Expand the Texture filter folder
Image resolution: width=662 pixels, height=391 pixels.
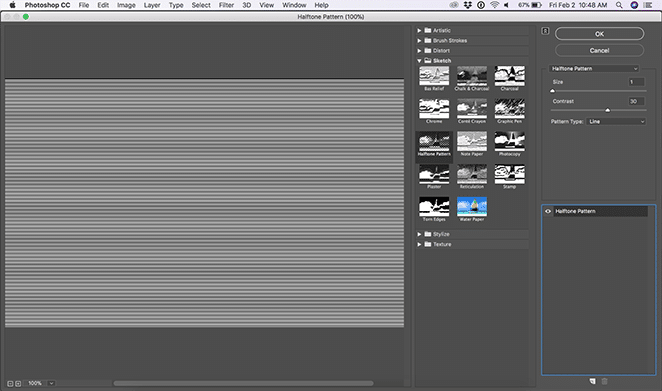click(419, 244)
